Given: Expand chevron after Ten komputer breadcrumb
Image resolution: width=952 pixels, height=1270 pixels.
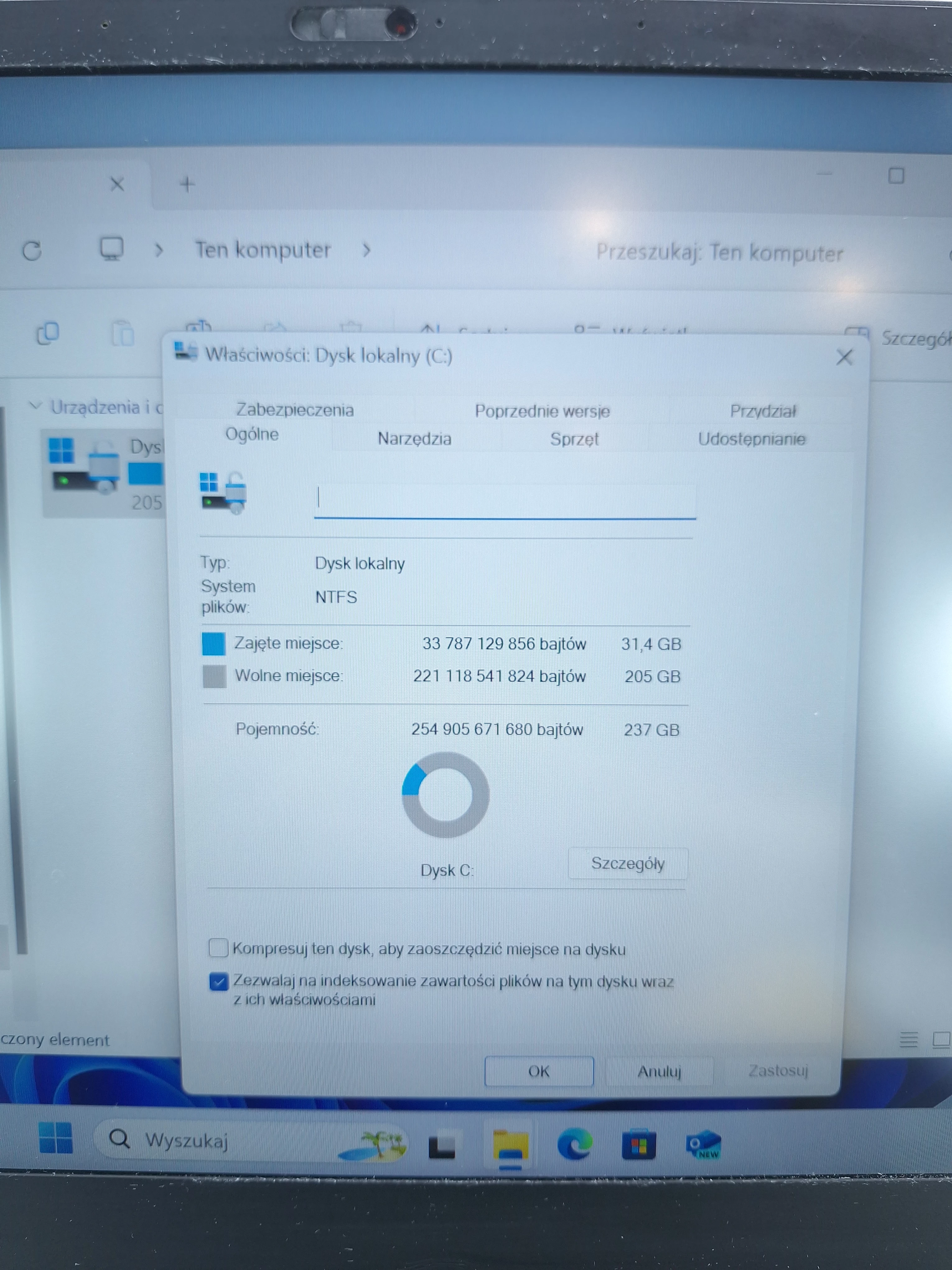Looking at the screenshot, I should click(x=366, y=250).
